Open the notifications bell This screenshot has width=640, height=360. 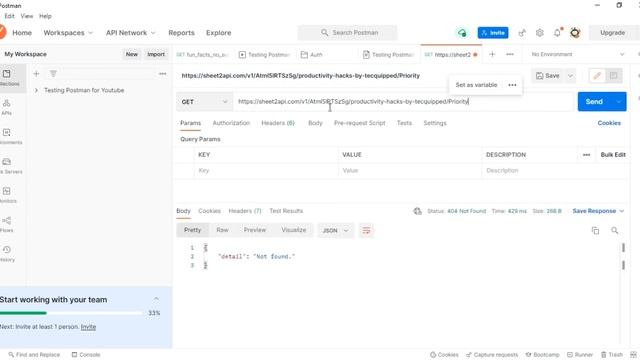pyautogui.click(x=558, y=33)
